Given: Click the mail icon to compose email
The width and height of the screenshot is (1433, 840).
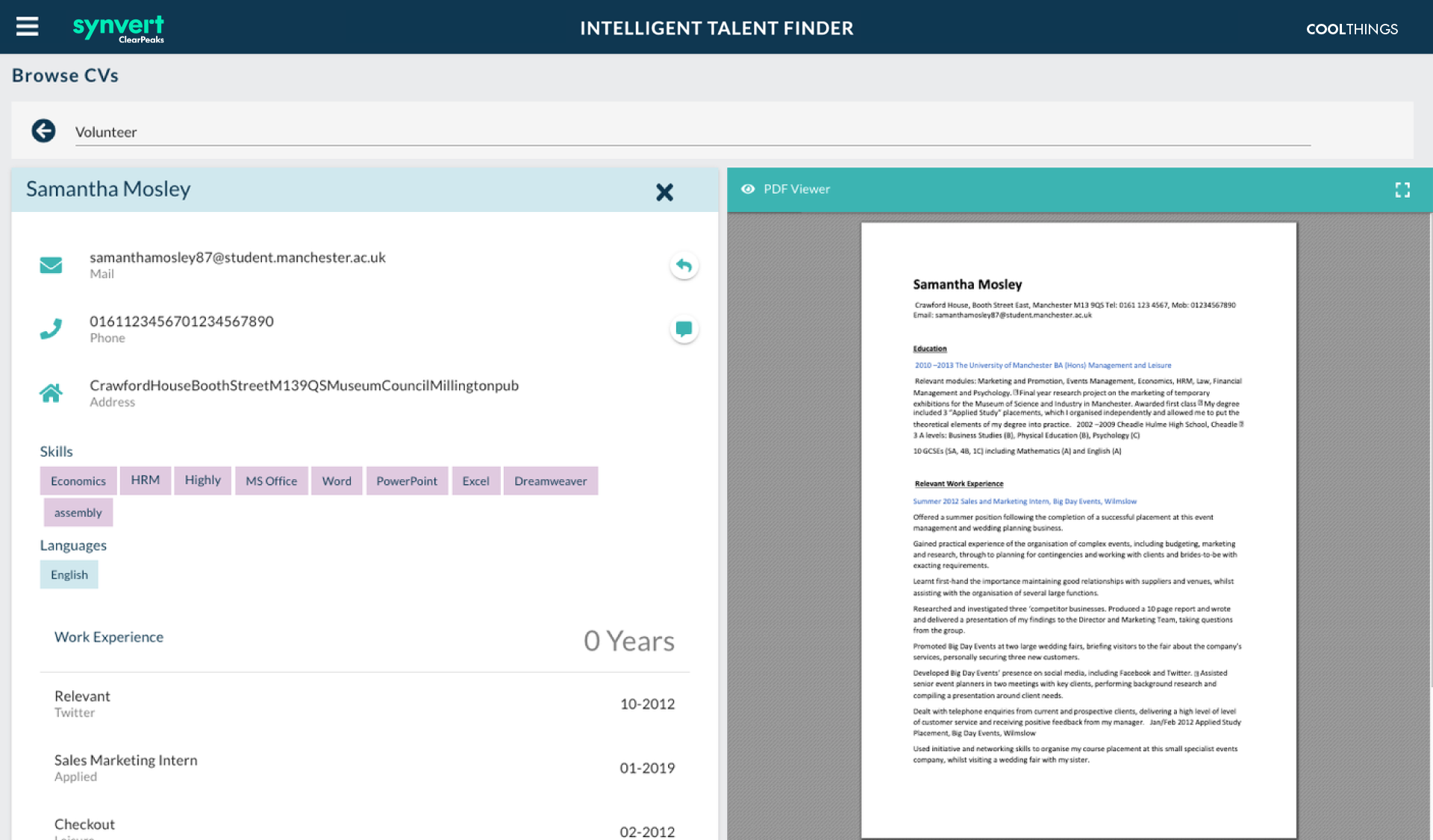Looking at the screenshot, I should 51,265.
